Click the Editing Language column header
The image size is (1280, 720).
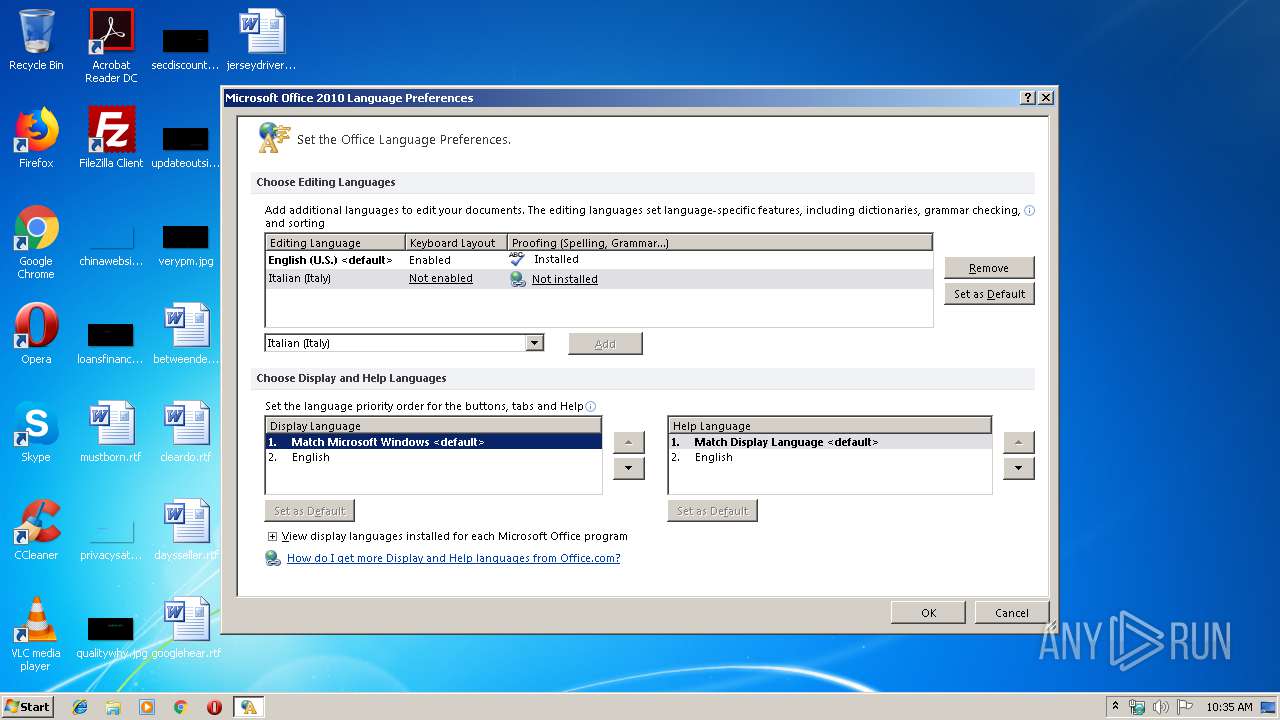pyautogui.click(x=335, y=243)
